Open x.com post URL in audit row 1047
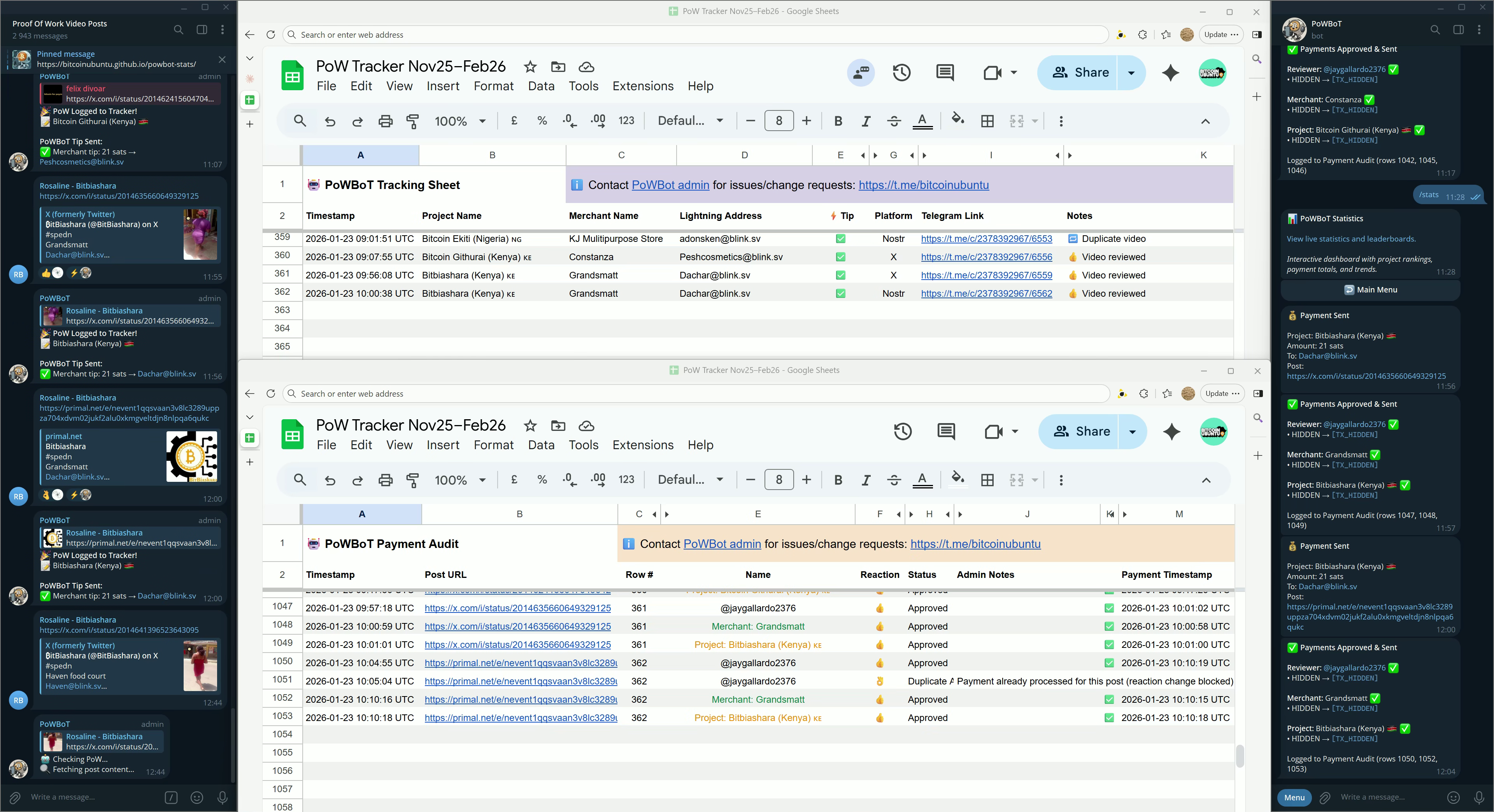 (x=517, y=608)
